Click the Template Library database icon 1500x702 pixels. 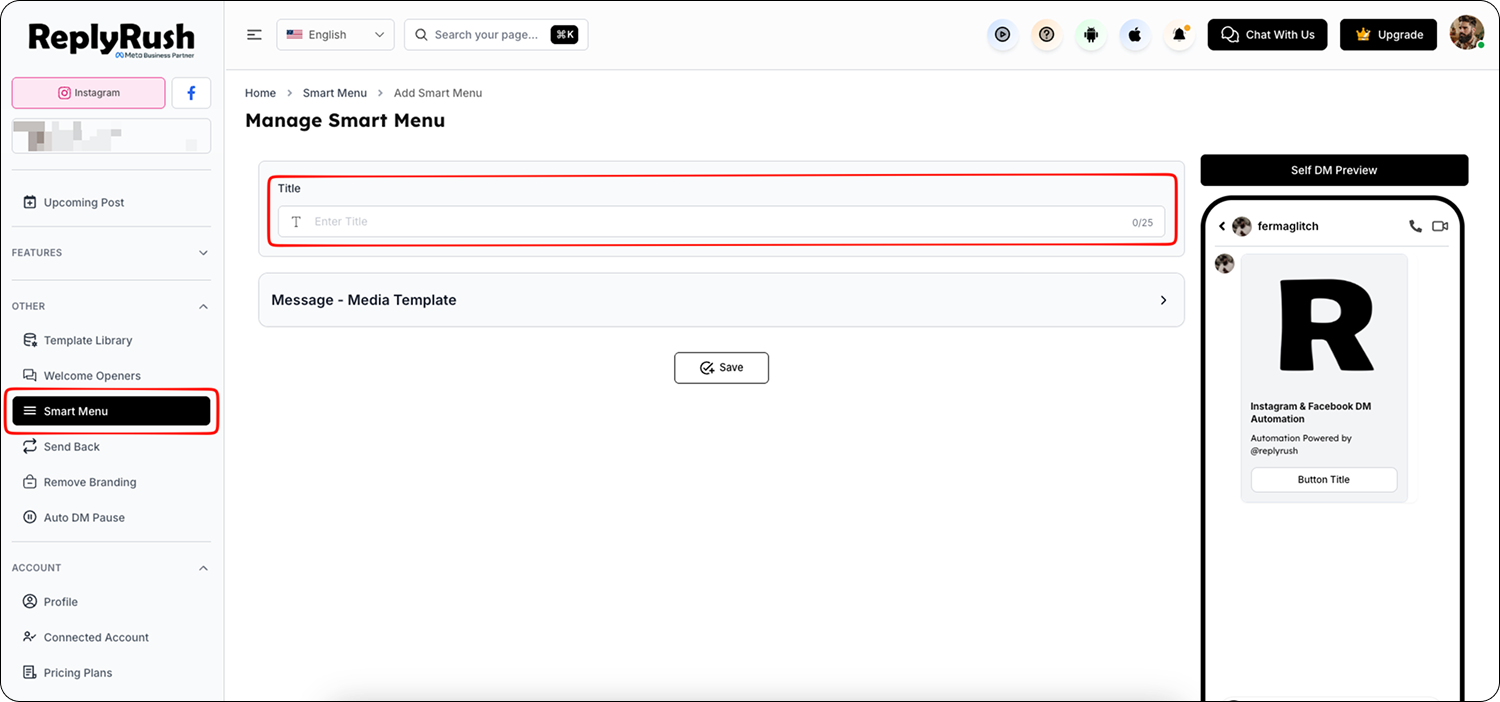coord(30,340)
